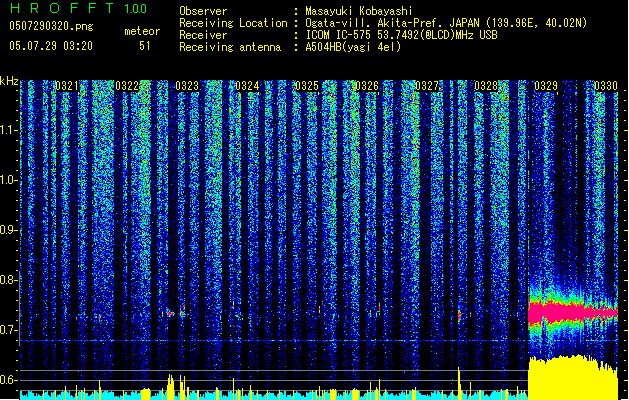Click the 0.6 kHz axis tick label
This screenshot has width=629, height=400.
tap(9, 380)
